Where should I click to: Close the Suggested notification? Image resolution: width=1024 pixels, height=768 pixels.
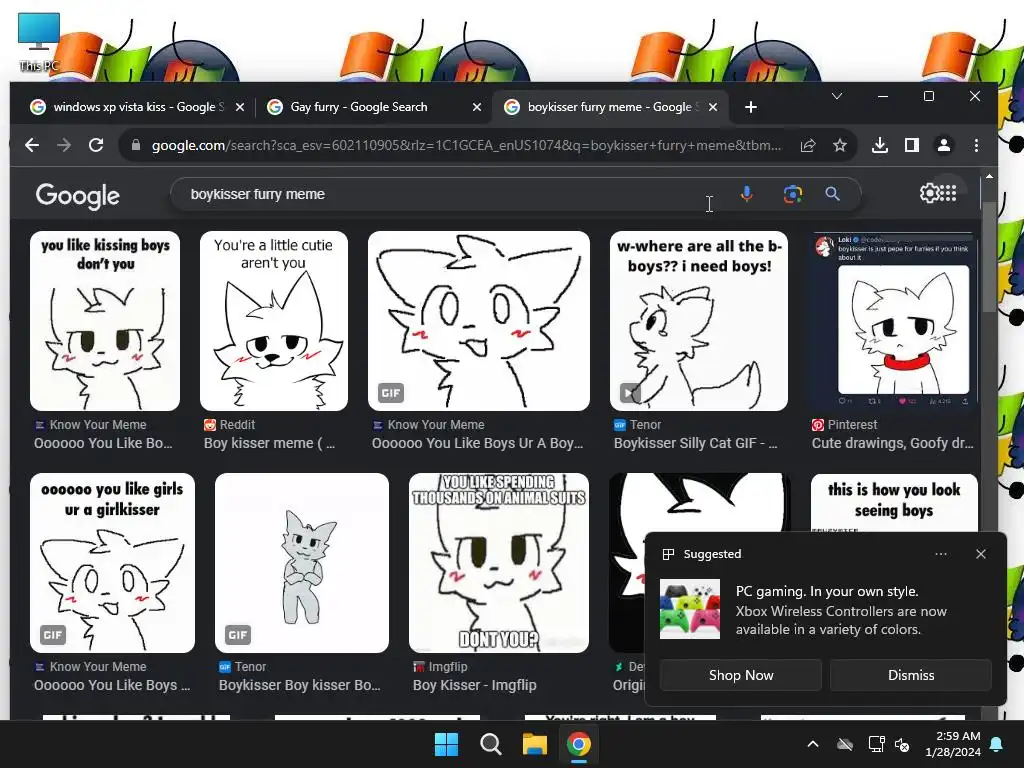point(980,554)
